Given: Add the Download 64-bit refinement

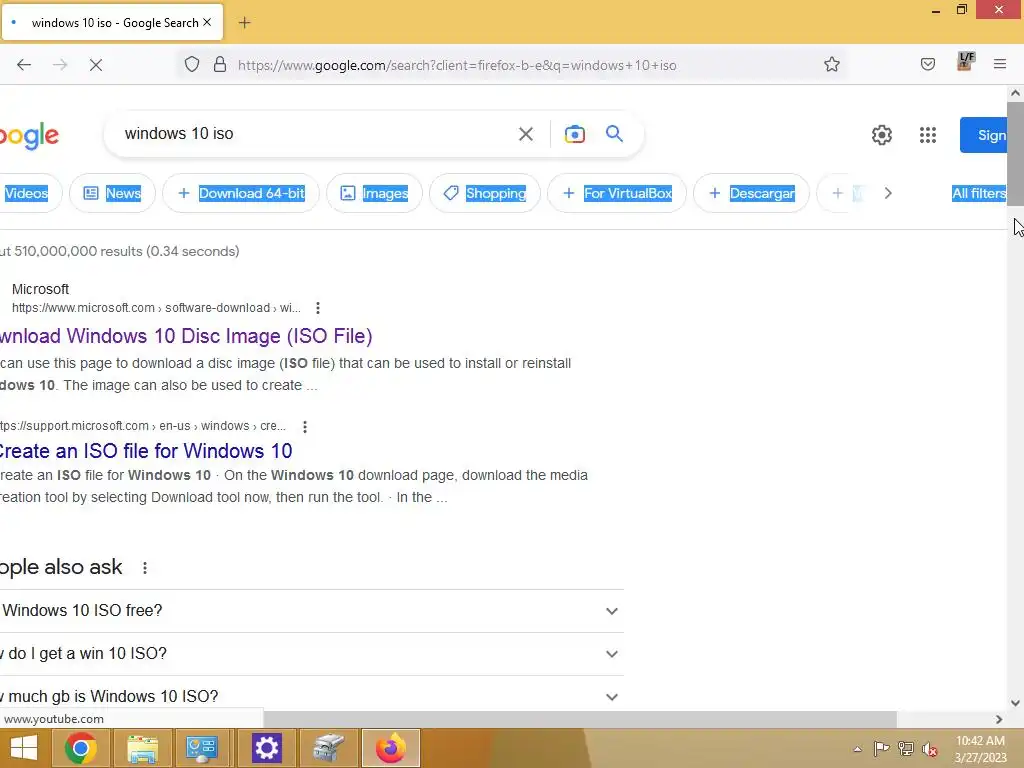Looking at the screenshot, I should 241,193.
